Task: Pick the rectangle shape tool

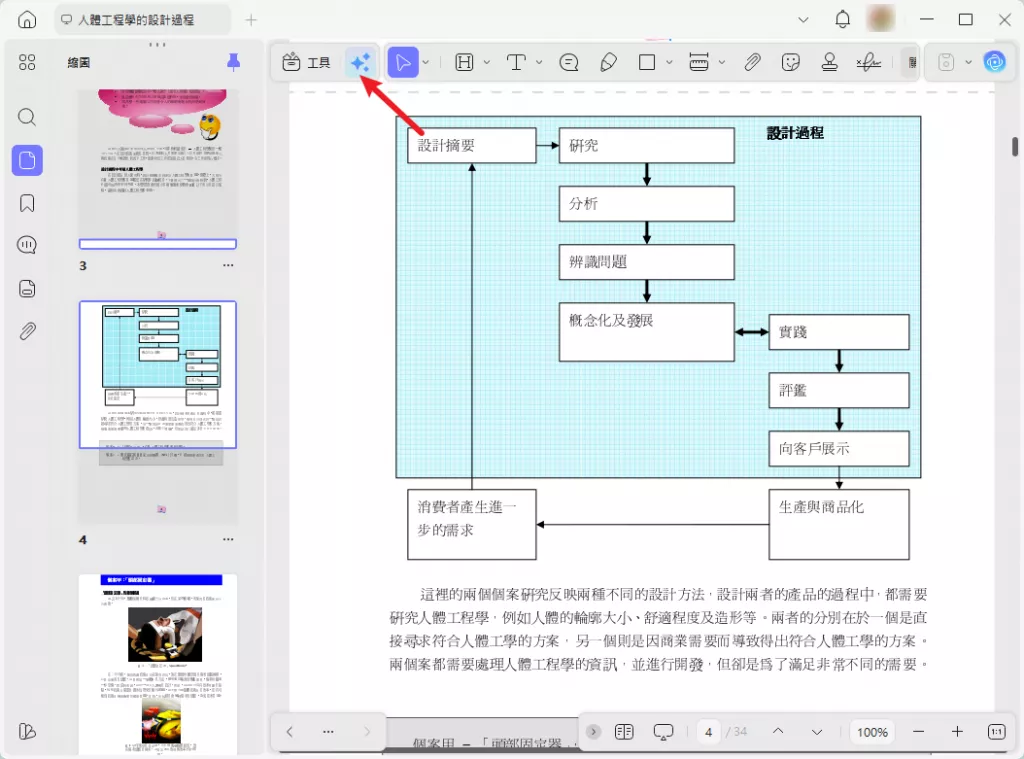Action: pos(647,63)
